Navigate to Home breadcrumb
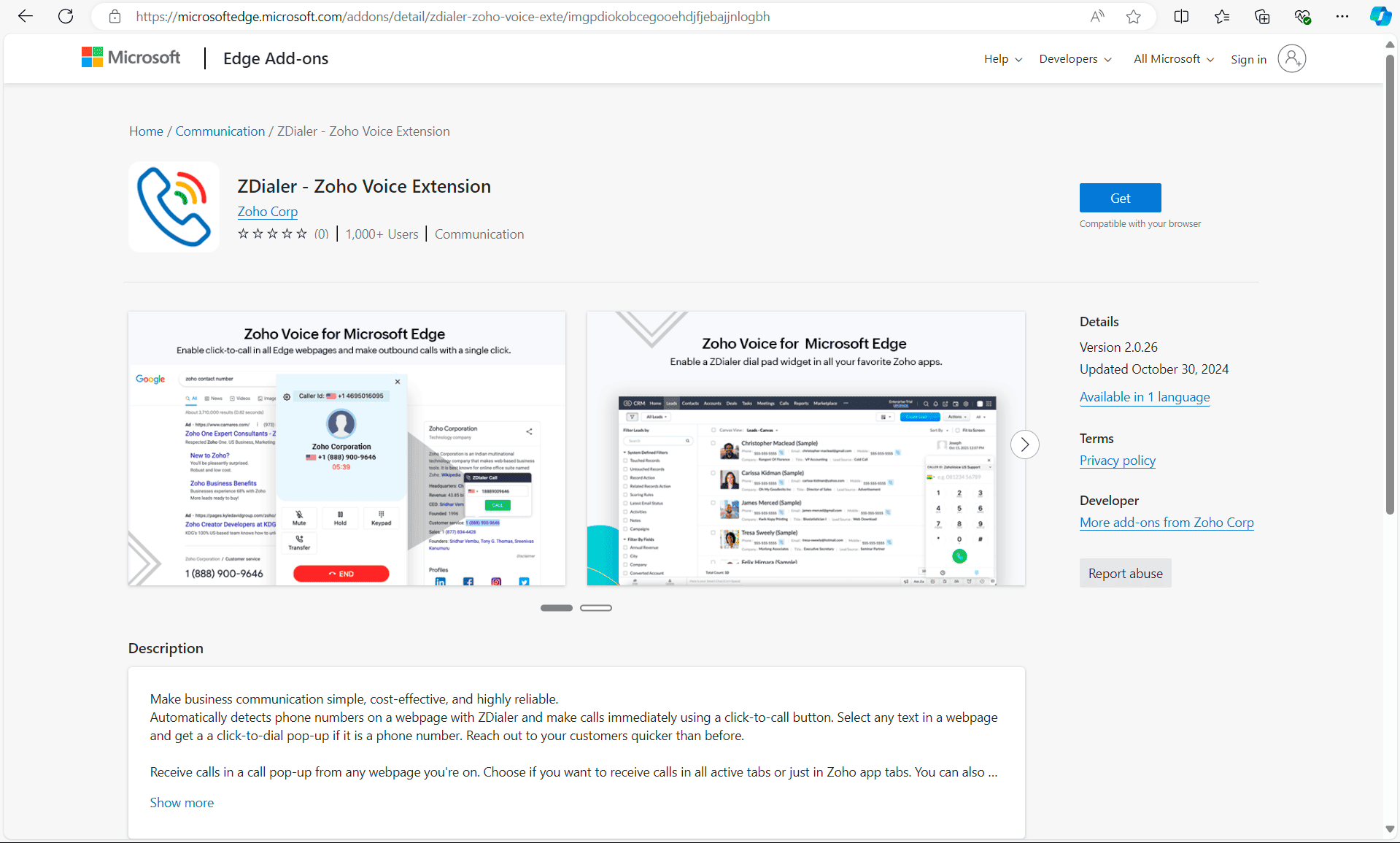The width and height of the screenshot is (1400, 843). click(146, 131)
